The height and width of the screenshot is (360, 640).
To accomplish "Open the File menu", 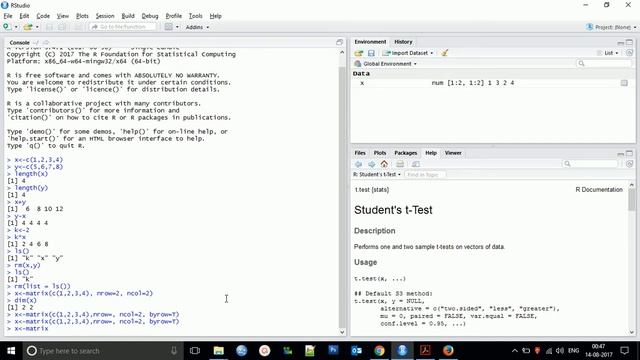I will click(x=8, y=16).
